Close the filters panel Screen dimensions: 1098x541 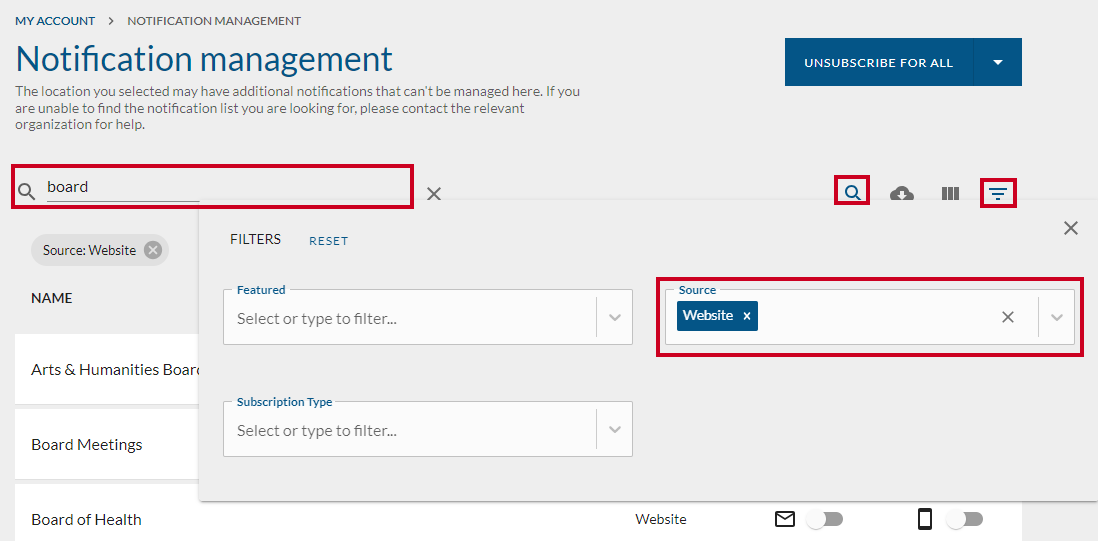(1071, 227)
